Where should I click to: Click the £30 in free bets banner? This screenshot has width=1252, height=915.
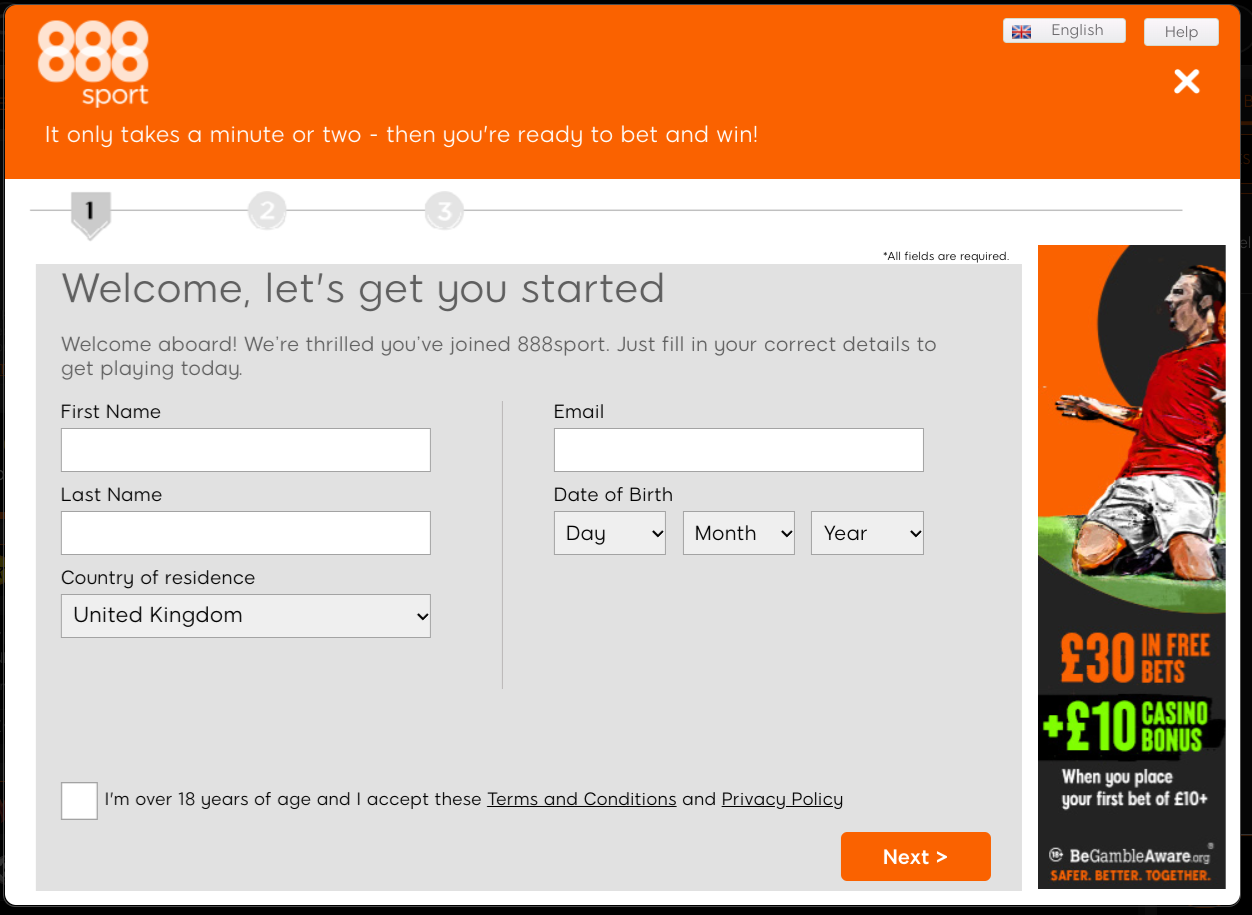click(1132, 567)
